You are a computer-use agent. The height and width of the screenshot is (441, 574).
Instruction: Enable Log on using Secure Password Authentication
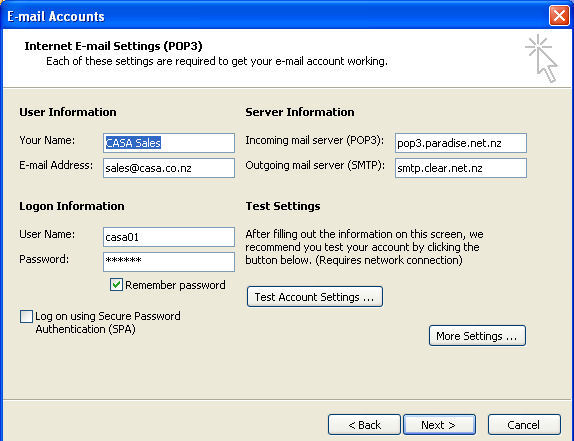point(26,316)
